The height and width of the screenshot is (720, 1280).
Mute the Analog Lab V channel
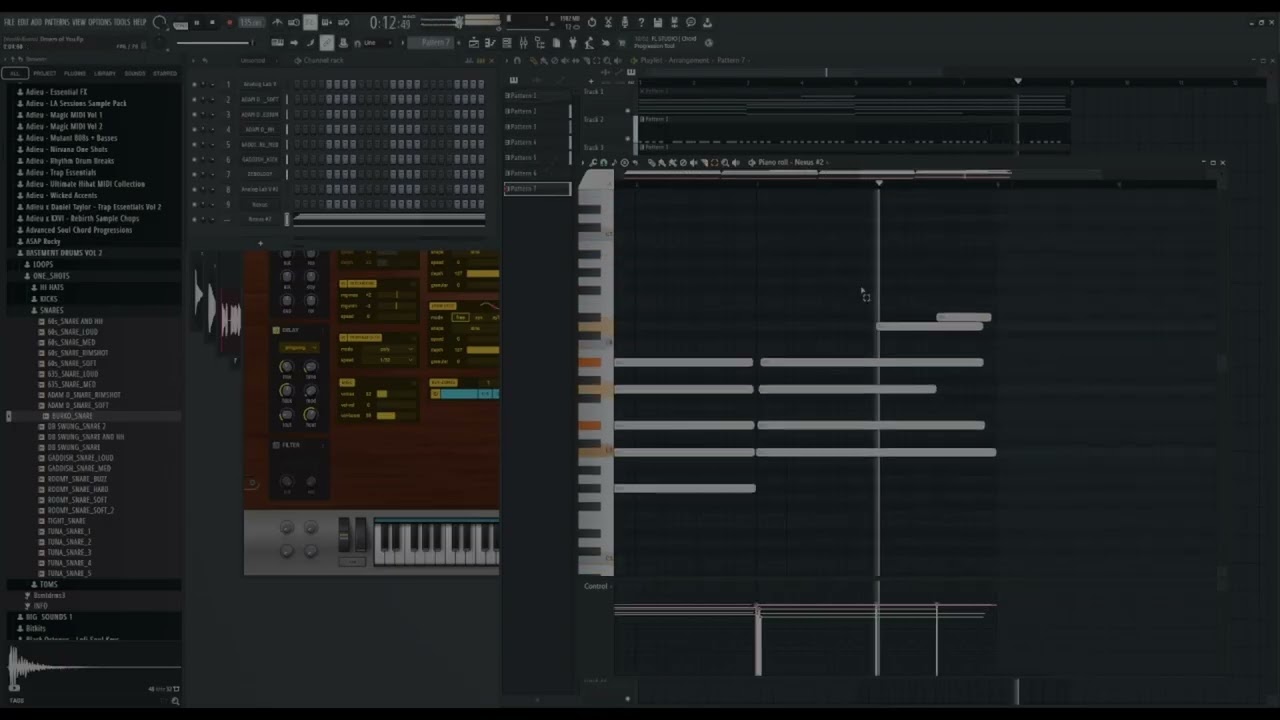click(x=194, y=84)
